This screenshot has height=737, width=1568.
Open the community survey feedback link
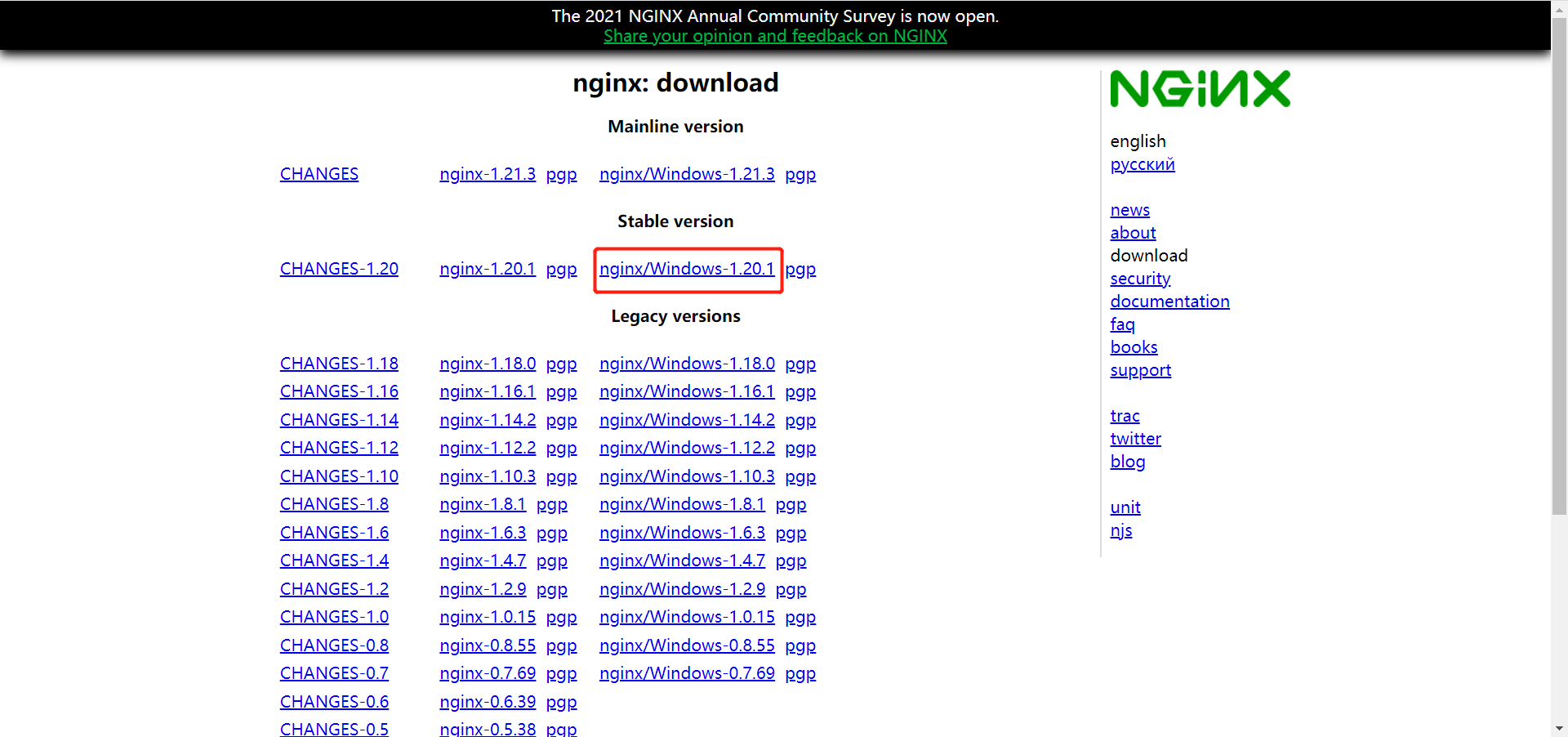pos(775,36)
